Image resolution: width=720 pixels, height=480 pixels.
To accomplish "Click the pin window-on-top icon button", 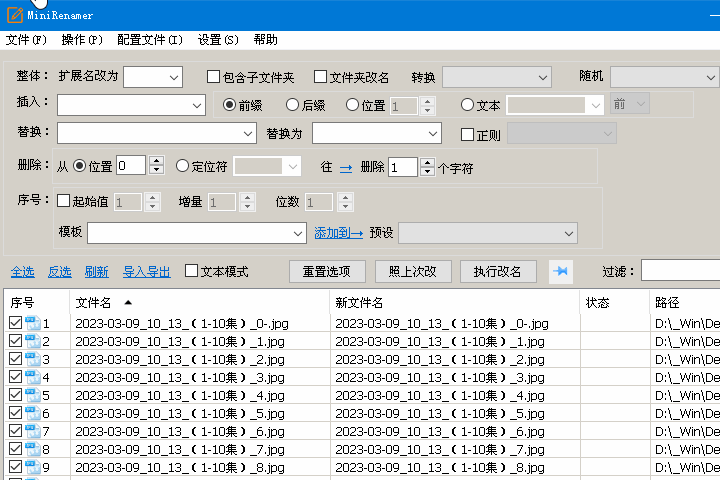I will tap(561, 271).
